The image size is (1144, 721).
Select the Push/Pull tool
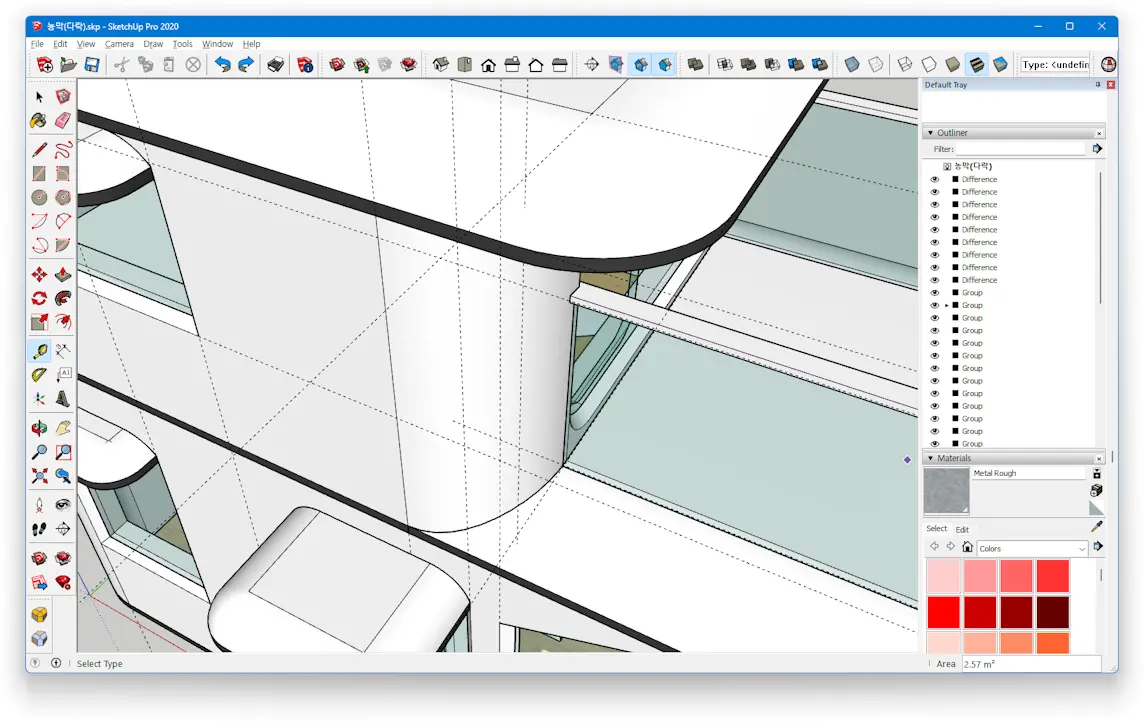coord(63,274)
